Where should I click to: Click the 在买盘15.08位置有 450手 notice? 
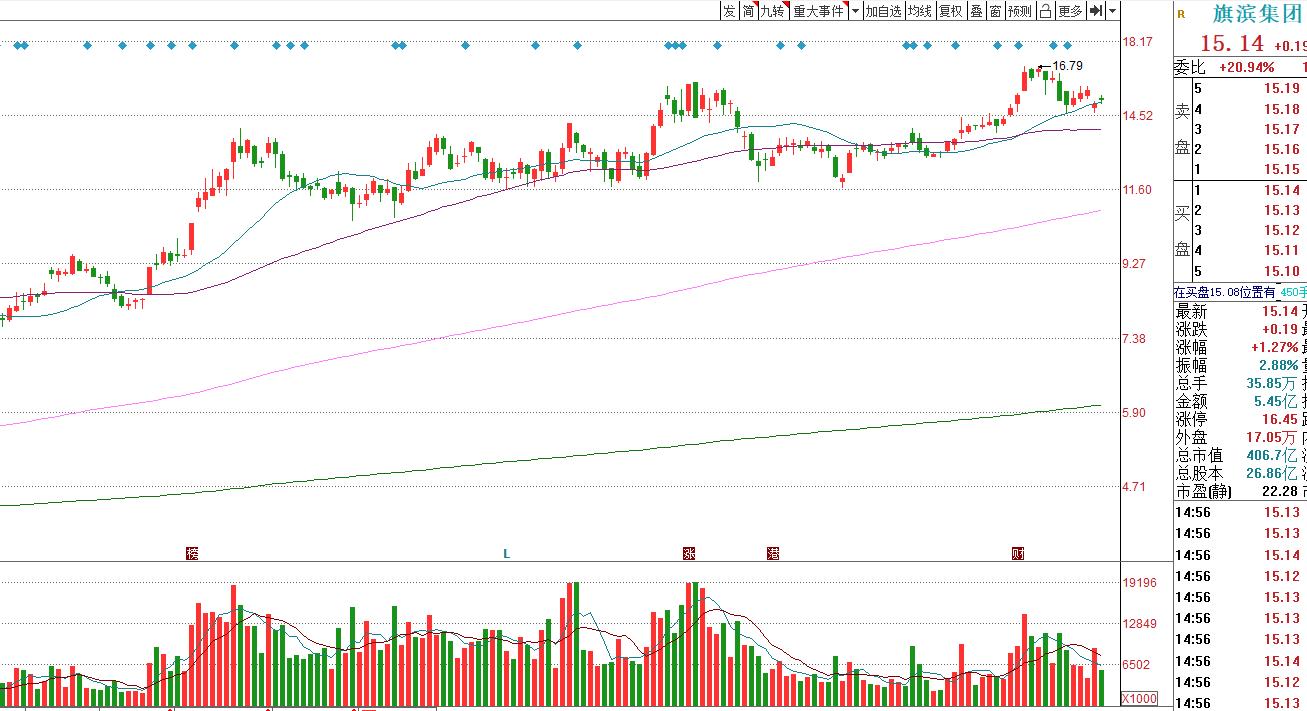pyautogui.click(x=1240, y=292)
